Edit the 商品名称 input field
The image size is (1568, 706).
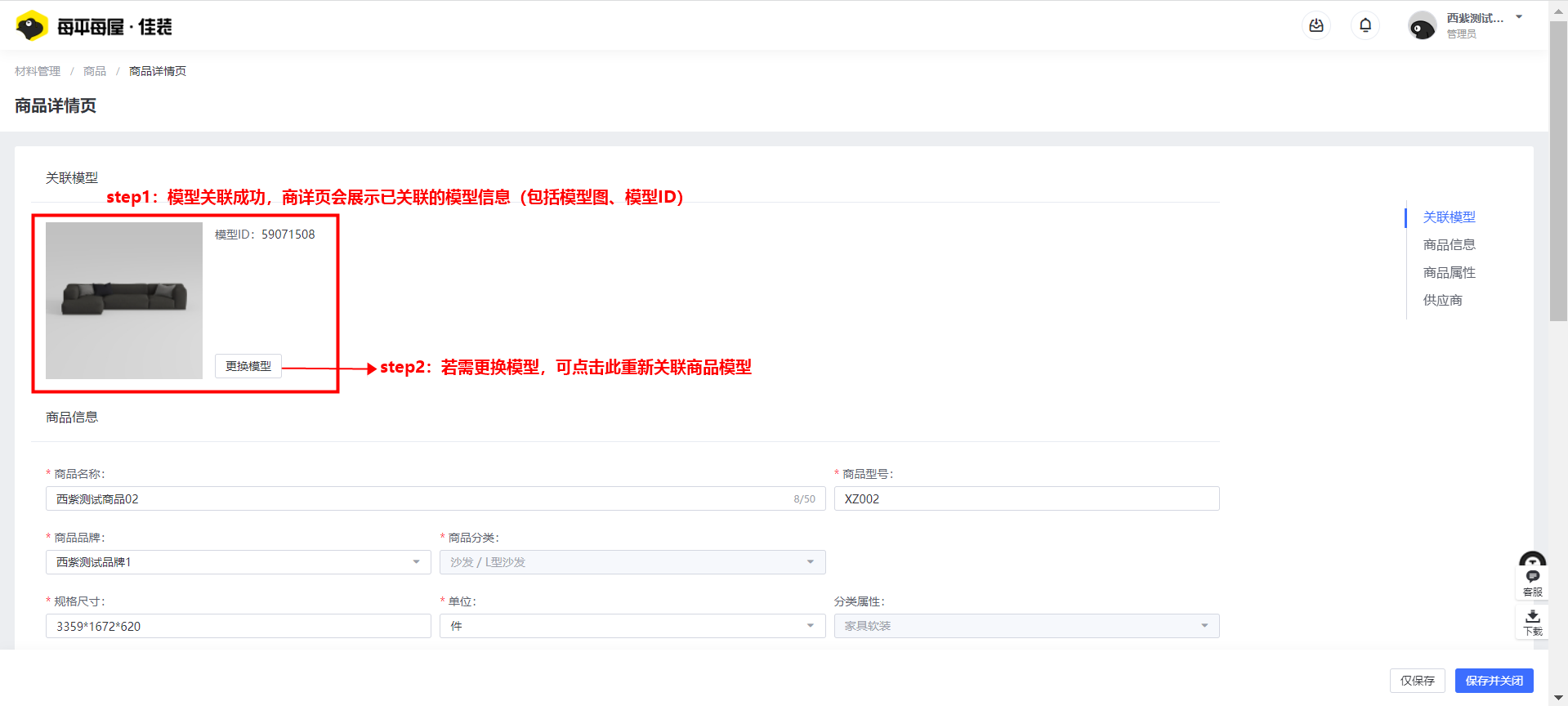(436, 498)
